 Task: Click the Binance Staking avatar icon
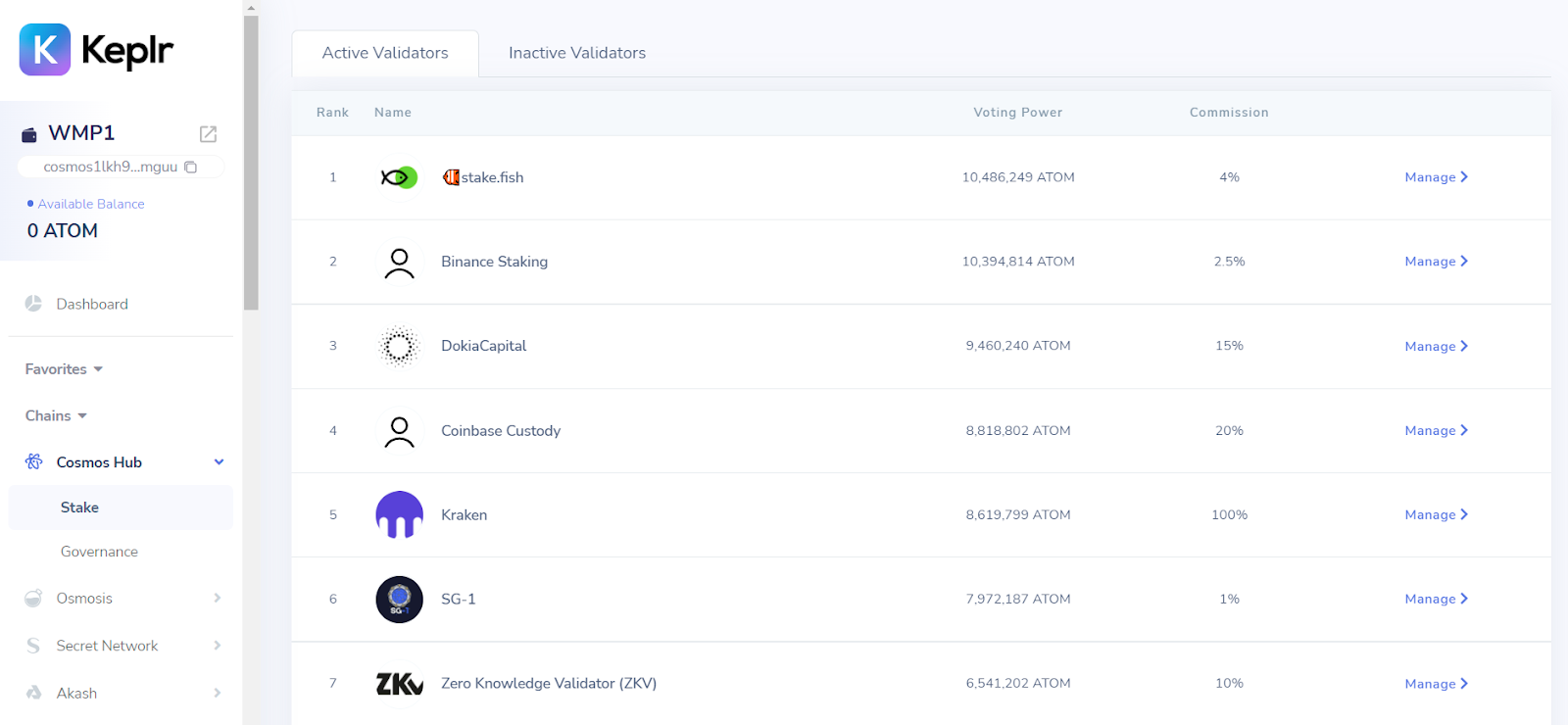(x=399, y=263)
